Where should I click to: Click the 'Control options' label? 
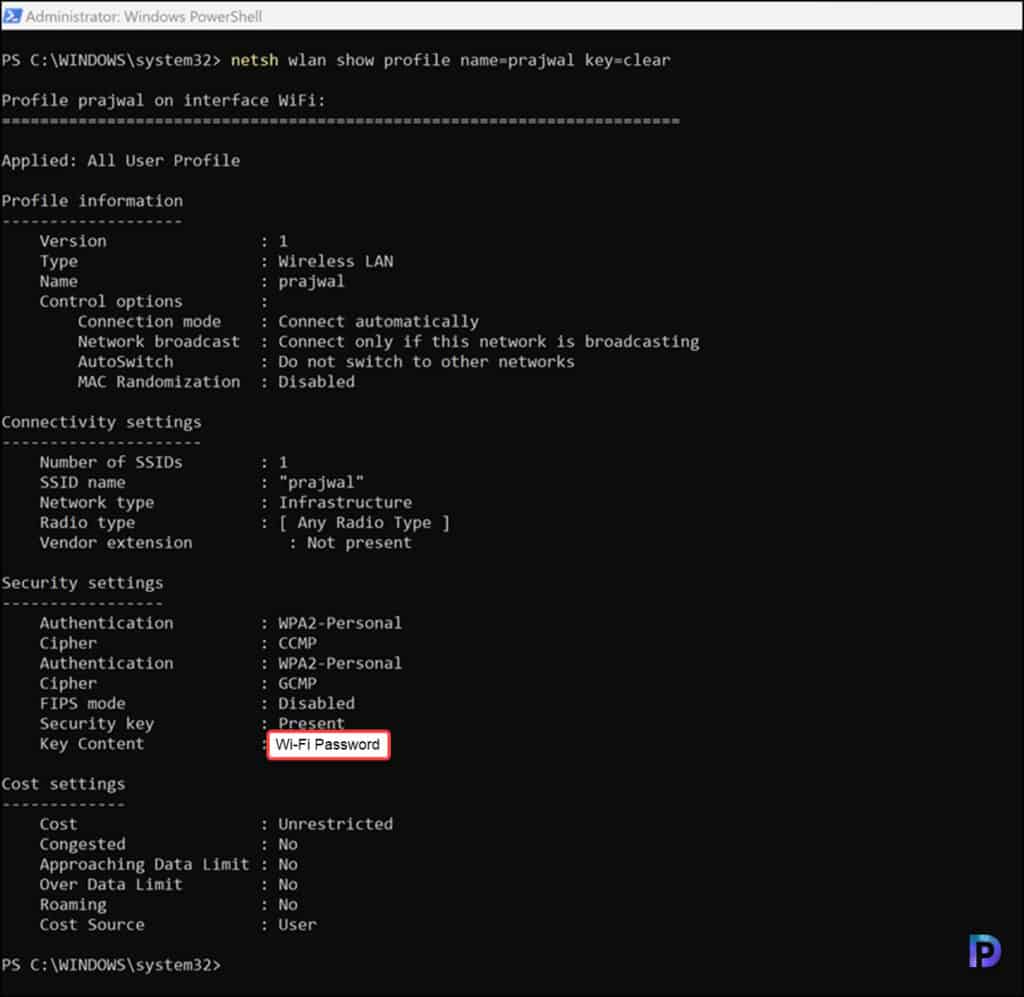(111, 302)
